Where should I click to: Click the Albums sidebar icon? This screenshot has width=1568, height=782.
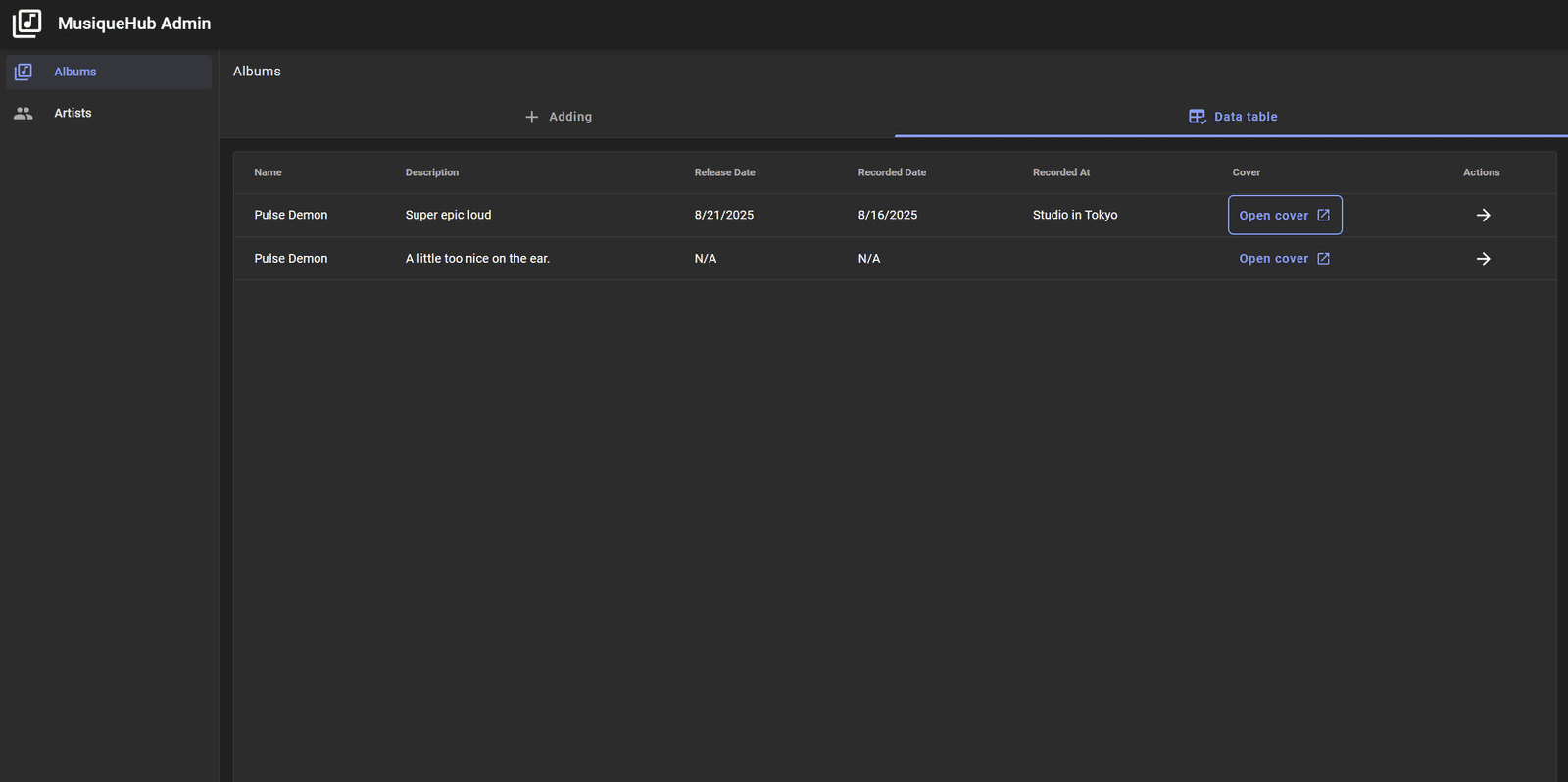pos(24,72)
